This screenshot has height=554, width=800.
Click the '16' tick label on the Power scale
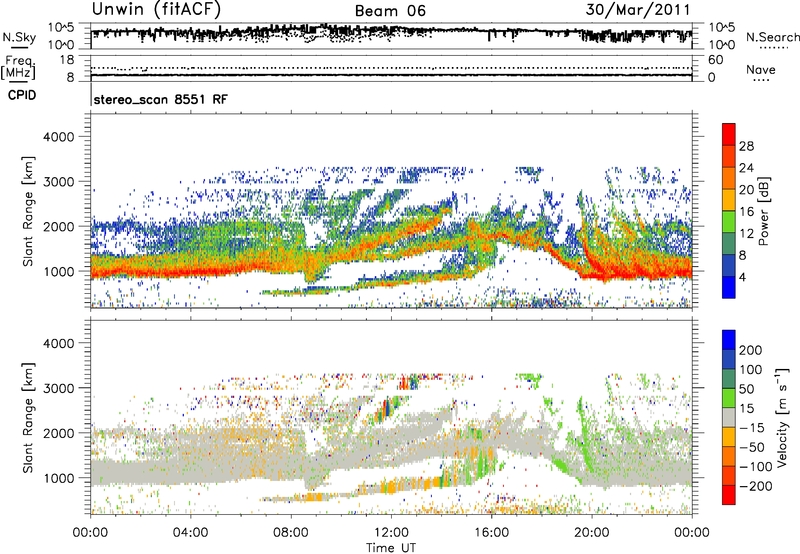746,212
